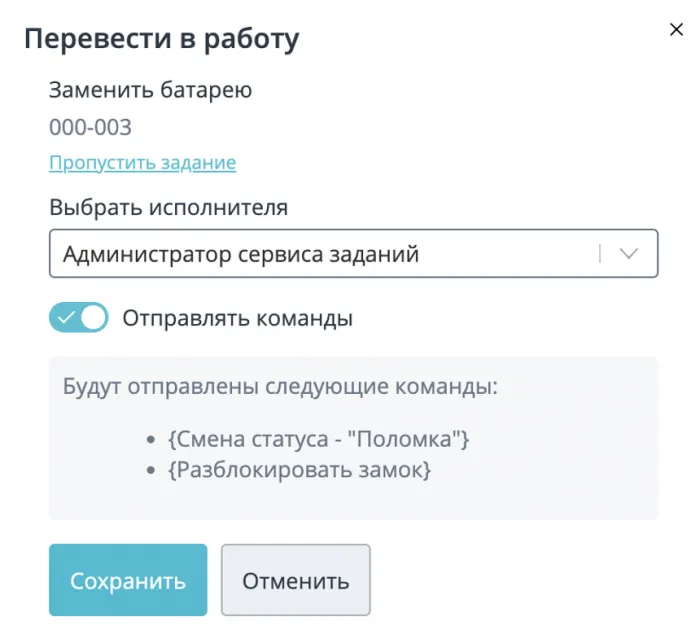This screenshot has width=700, height=639.
Task: Select the 'Администратор сервиса заданий' value text
Action: [241, 254]
